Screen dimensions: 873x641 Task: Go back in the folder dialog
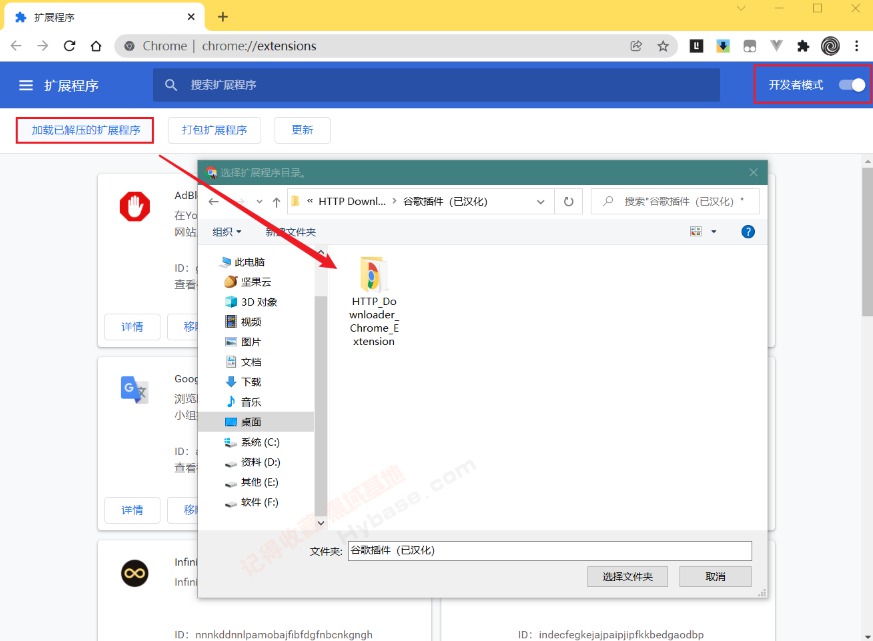pyautogui.click(x=214, y=202)
